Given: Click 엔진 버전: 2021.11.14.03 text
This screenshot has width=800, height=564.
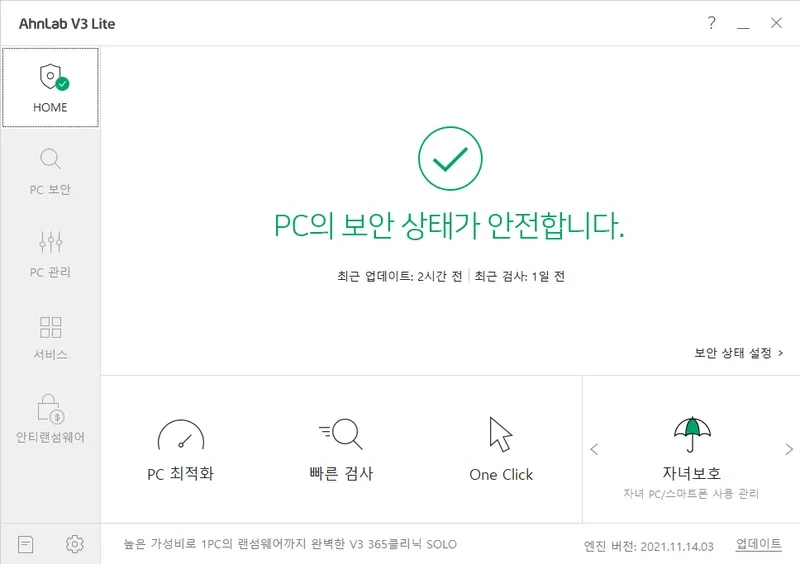Looking at the screenshot, I should 648,546.
